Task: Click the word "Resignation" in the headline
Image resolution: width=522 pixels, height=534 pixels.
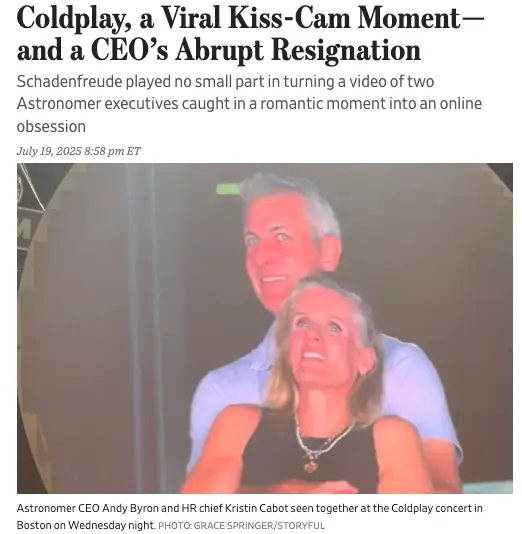Action: pyautogui.click(x=346, y=52)
